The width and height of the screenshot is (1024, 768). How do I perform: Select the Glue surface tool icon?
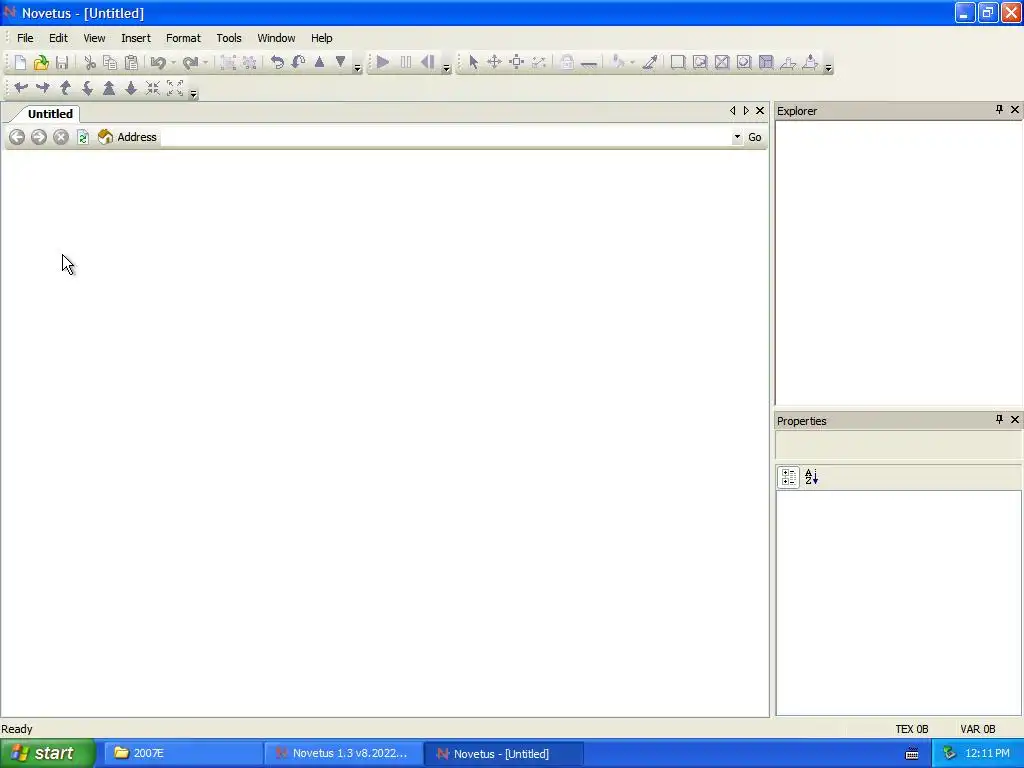700,63
